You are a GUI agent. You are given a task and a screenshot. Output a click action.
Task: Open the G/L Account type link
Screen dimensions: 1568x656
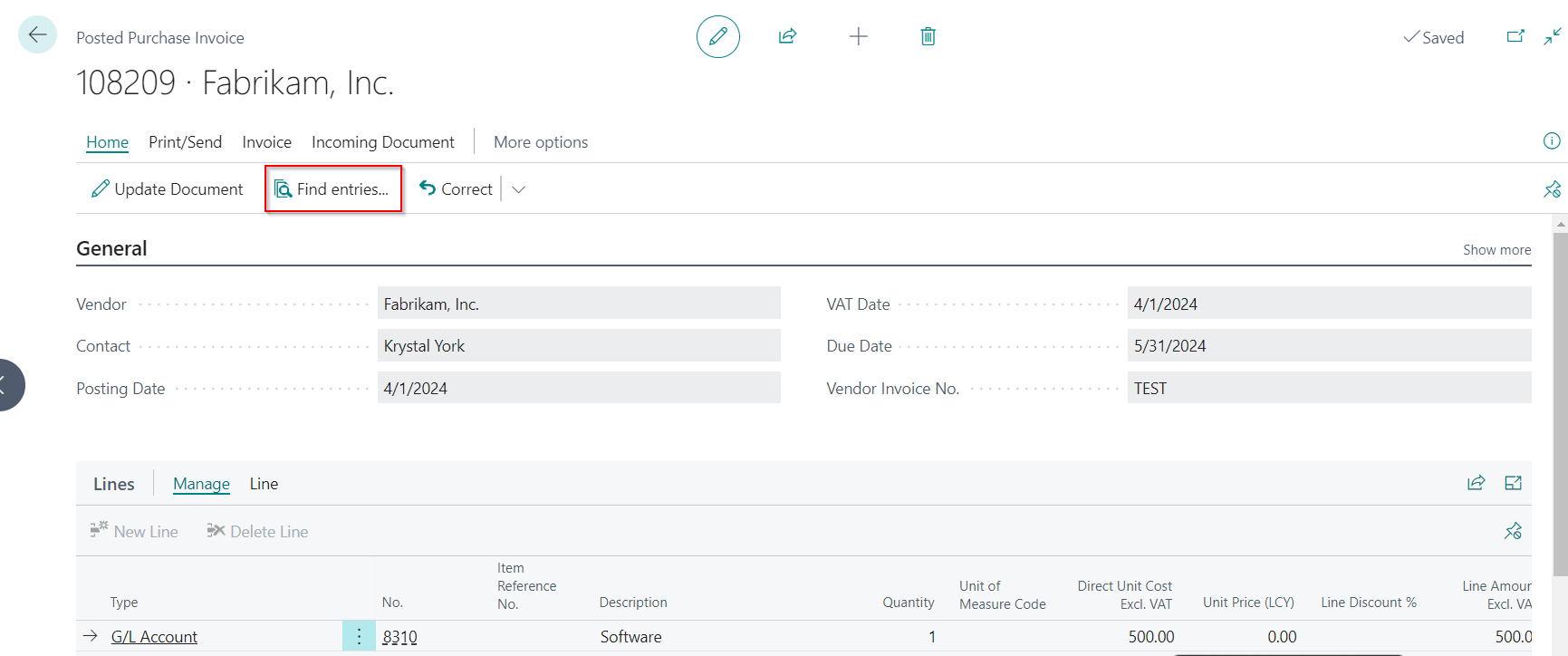click(154, 637)
